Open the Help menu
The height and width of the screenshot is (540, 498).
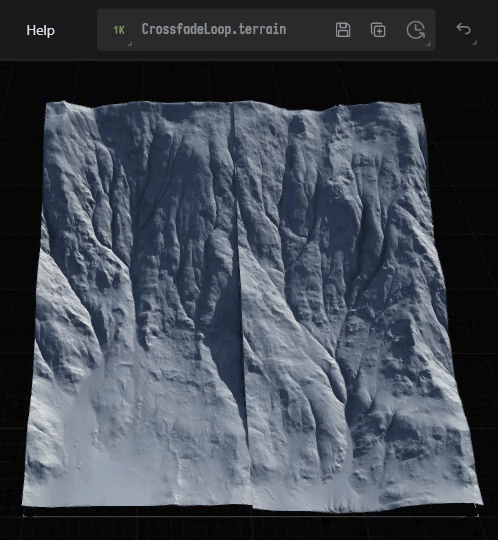[x=40, y=30]
